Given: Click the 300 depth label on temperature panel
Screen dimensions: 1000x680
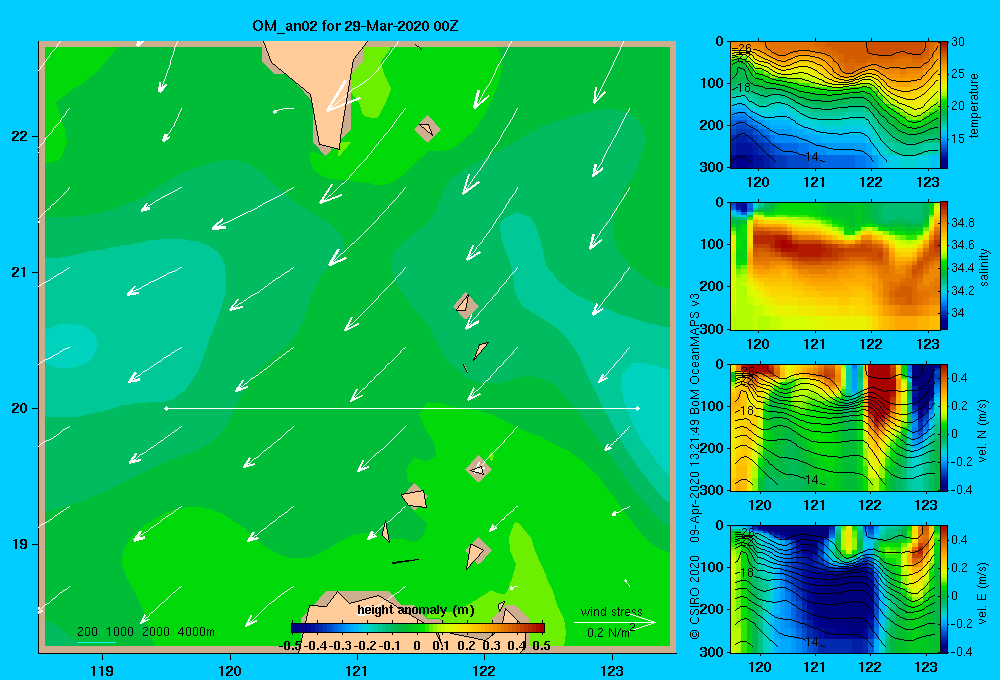Looking at the screenshot, I should click(x=711, y=167).
